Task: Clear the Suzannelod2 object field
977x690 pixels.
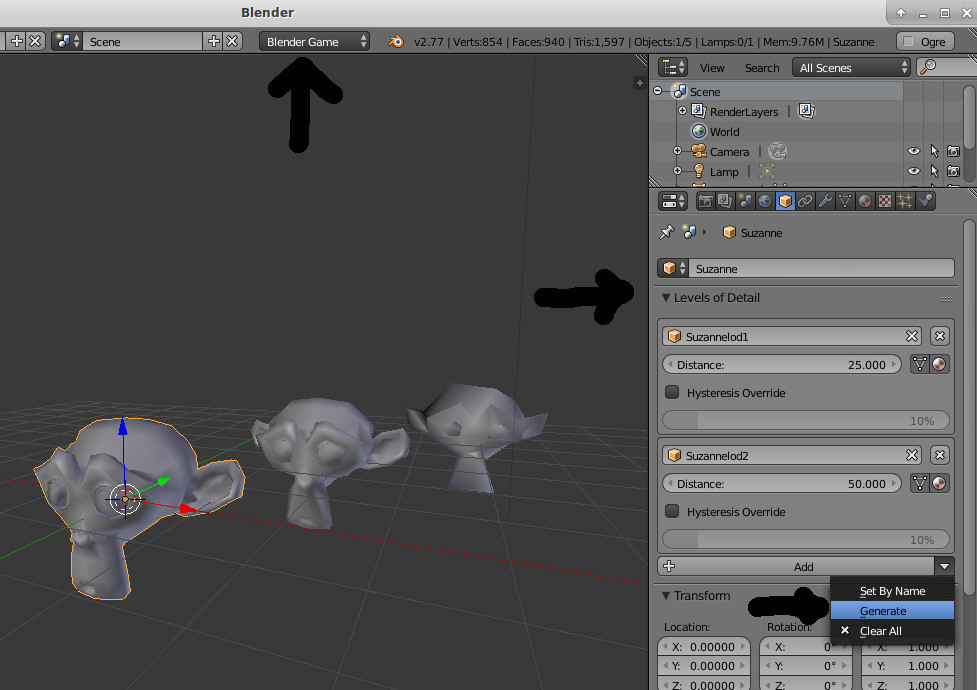Action: click(912, 456)
